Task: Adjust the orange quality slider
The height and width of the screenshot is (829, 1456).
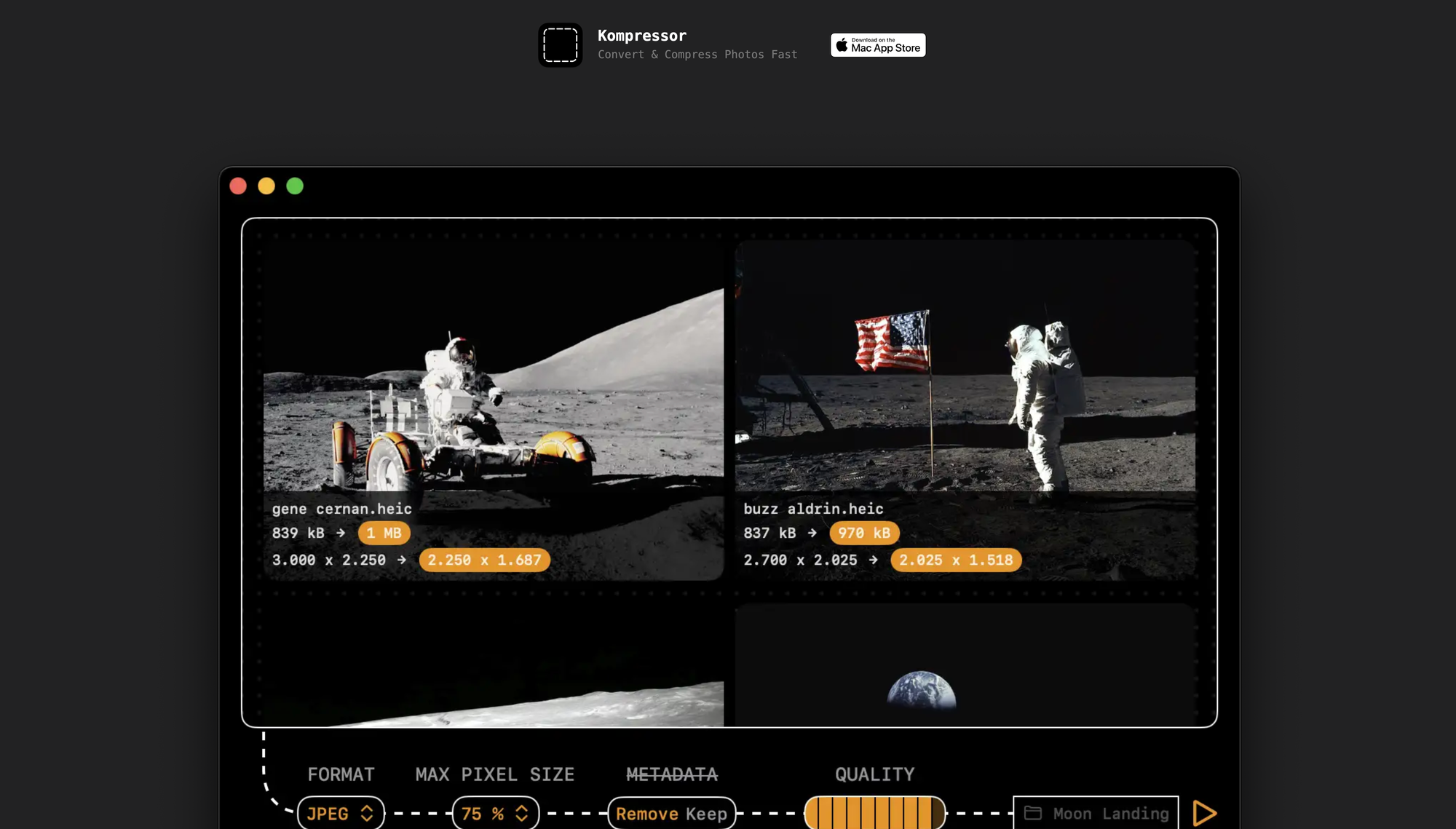Action: point(874,813)
